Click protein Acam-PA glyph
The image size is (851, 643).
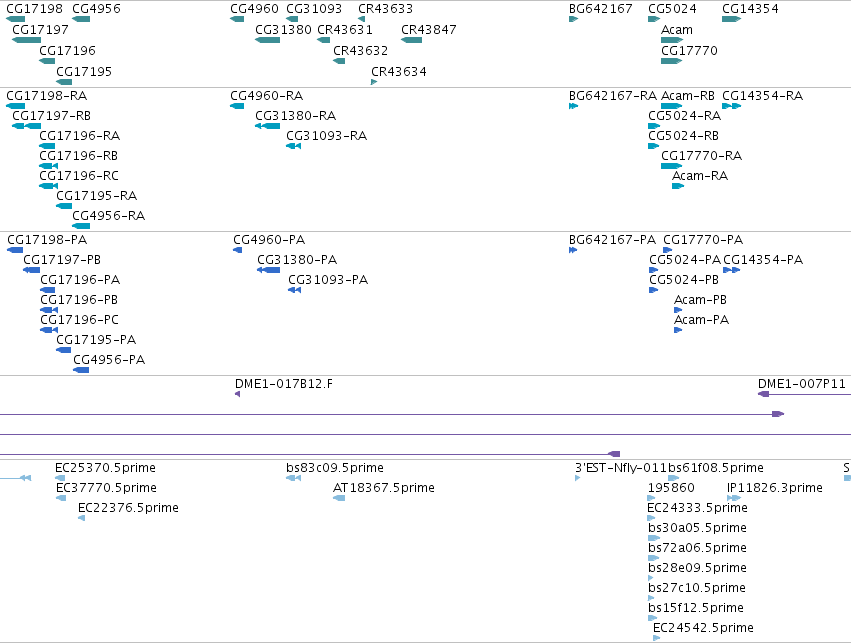coord(678,330)
